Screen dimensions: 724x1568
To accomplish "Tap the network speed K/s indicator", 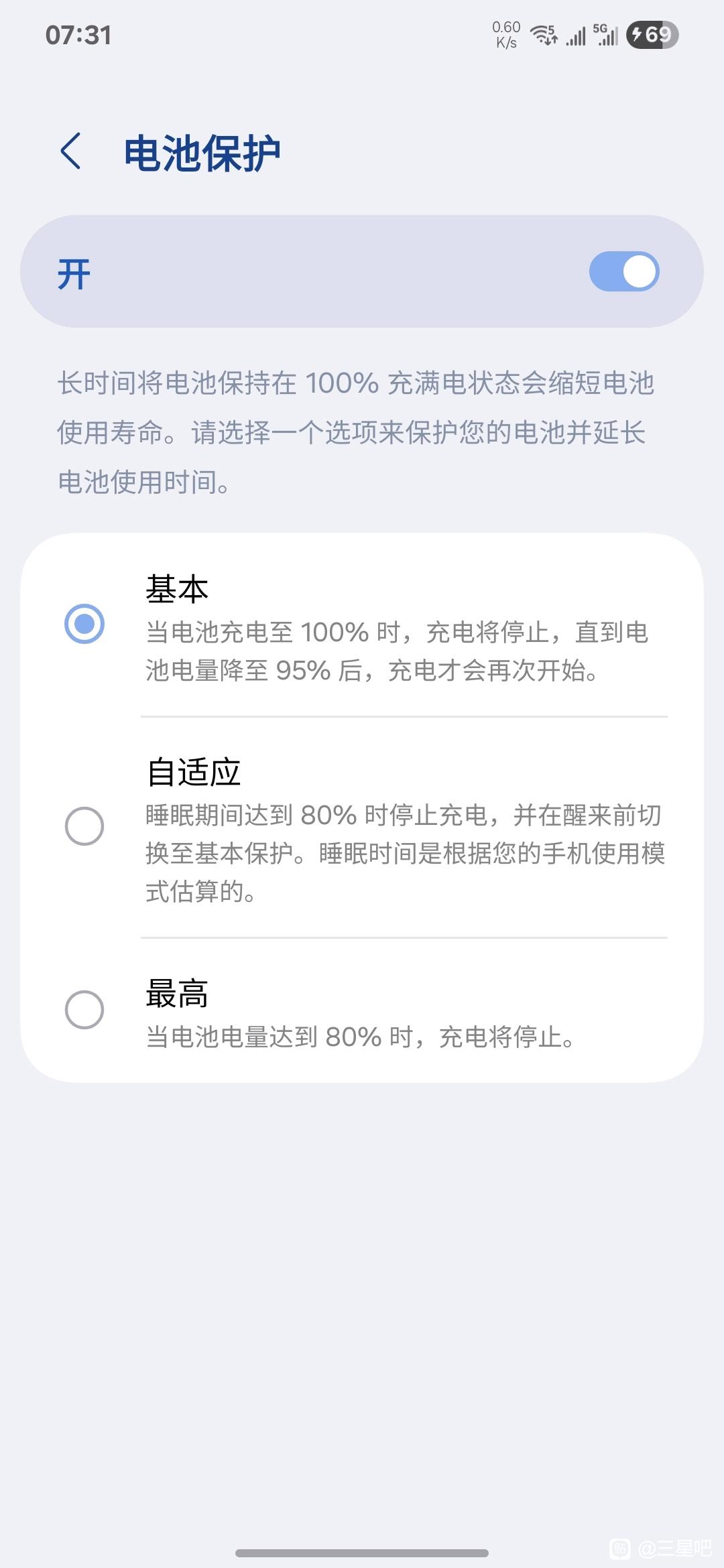I will (506, 35).
